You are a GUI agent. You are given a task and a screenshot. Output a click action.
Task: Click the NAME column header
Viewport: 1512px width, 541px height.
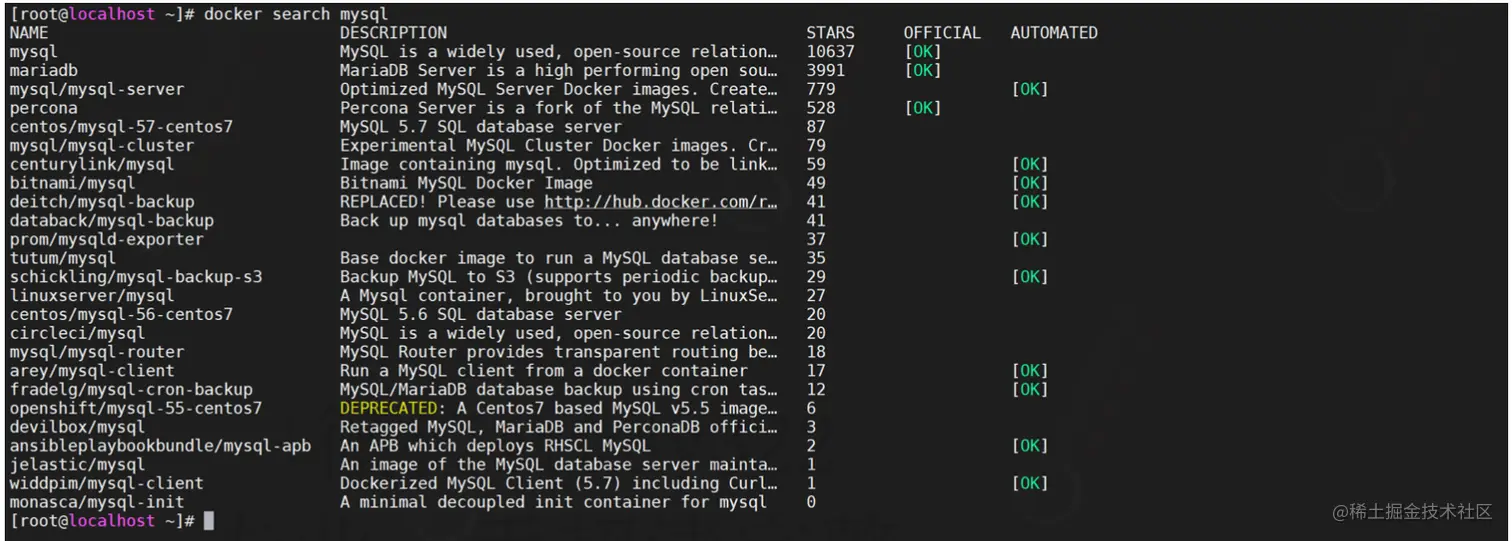29,33
